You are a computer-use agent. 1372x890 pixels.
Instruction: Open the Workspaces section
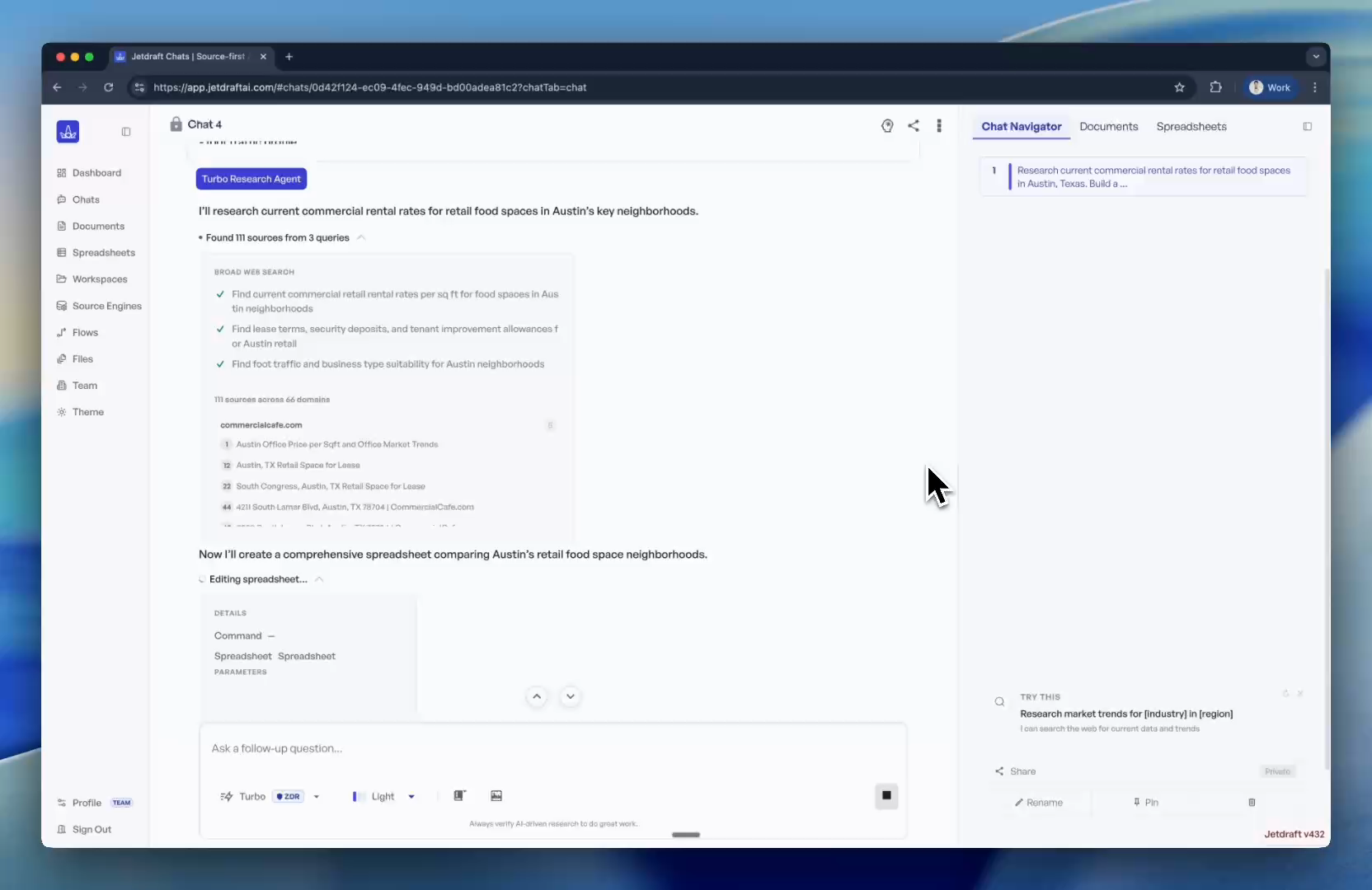coord(100,279)
